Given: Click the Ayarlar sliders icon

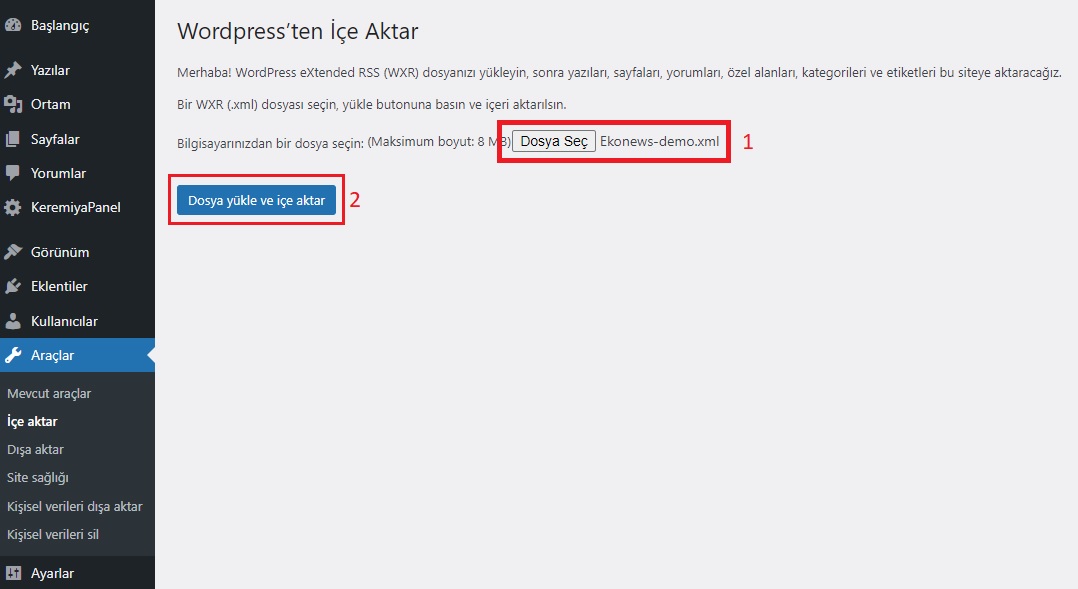Looking at the screenshot, I should pyautogui.click(x=13, y=573).
